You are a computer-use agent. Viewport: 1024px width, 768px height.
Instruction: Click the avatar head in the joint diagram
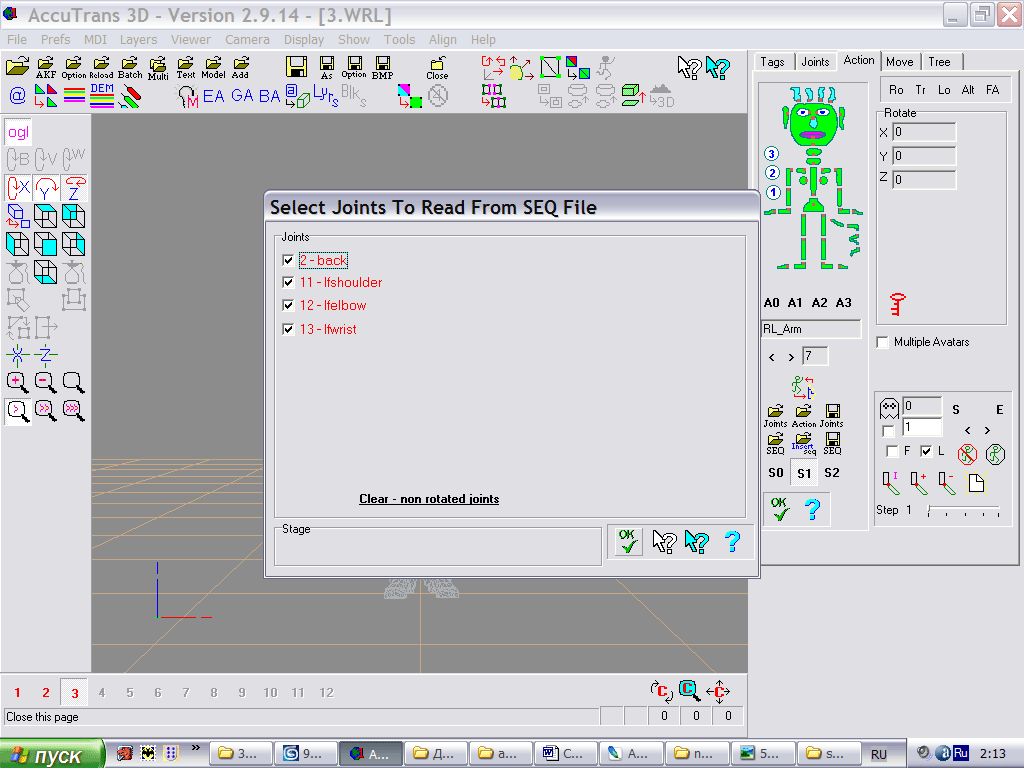(813, 121)
